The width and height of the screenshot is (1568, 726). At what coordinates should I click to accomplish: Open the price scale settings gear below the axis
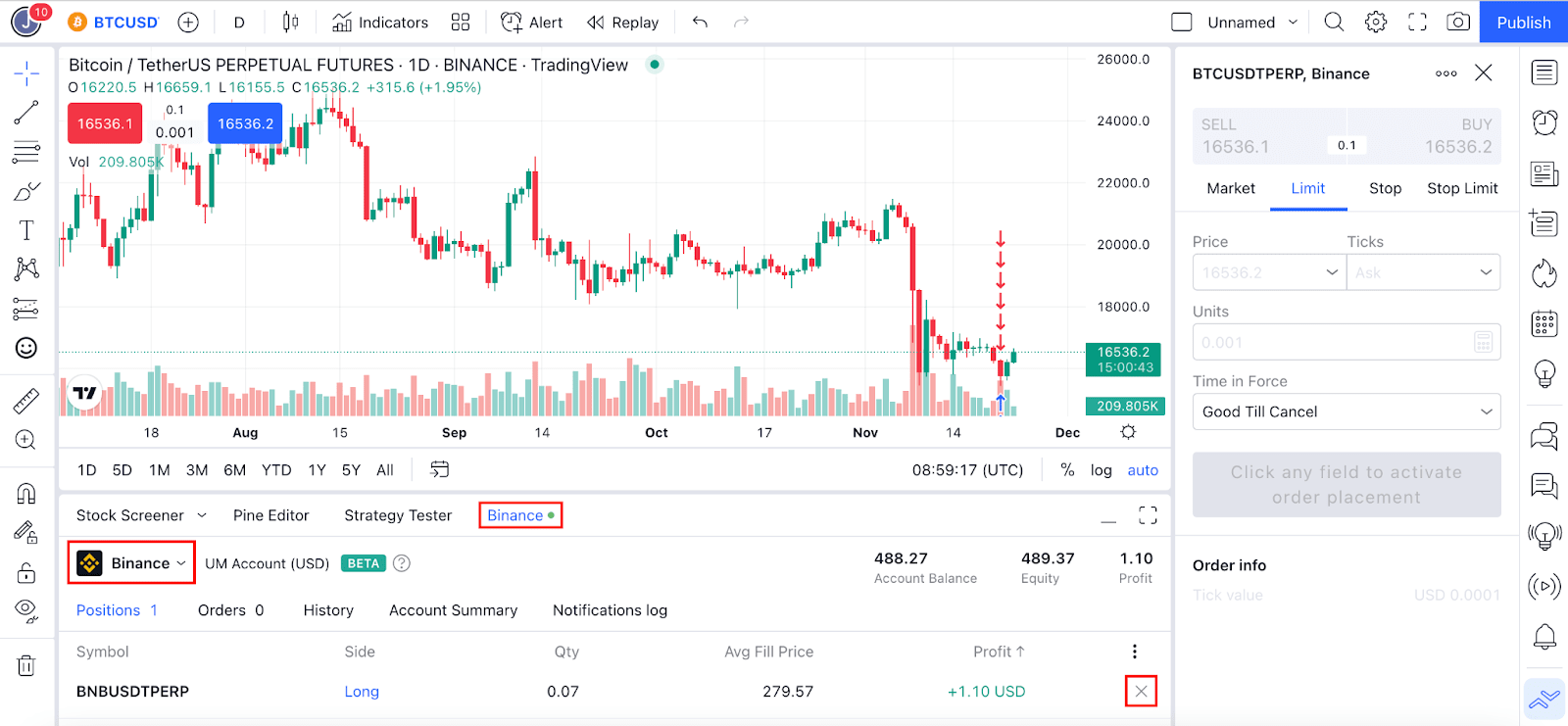[1128, 432]
